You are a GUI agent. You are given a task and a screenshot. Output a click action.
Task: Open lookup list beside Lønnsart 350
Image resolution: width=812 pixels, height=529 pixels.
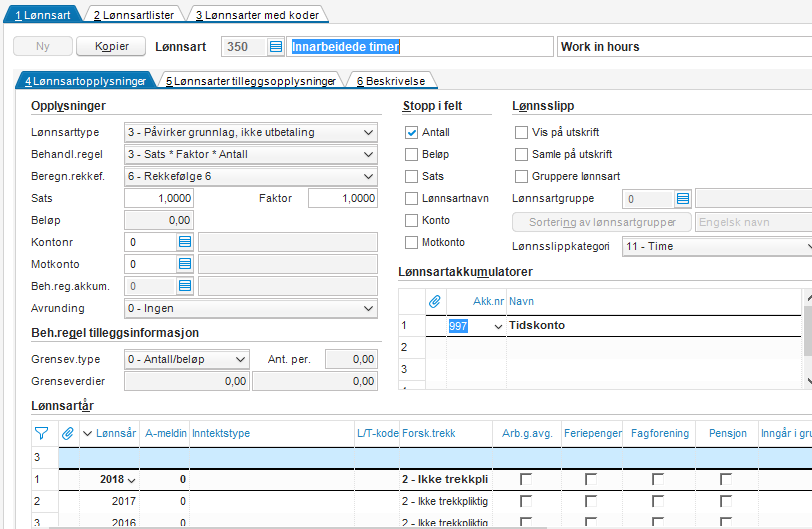pos(276,47)
